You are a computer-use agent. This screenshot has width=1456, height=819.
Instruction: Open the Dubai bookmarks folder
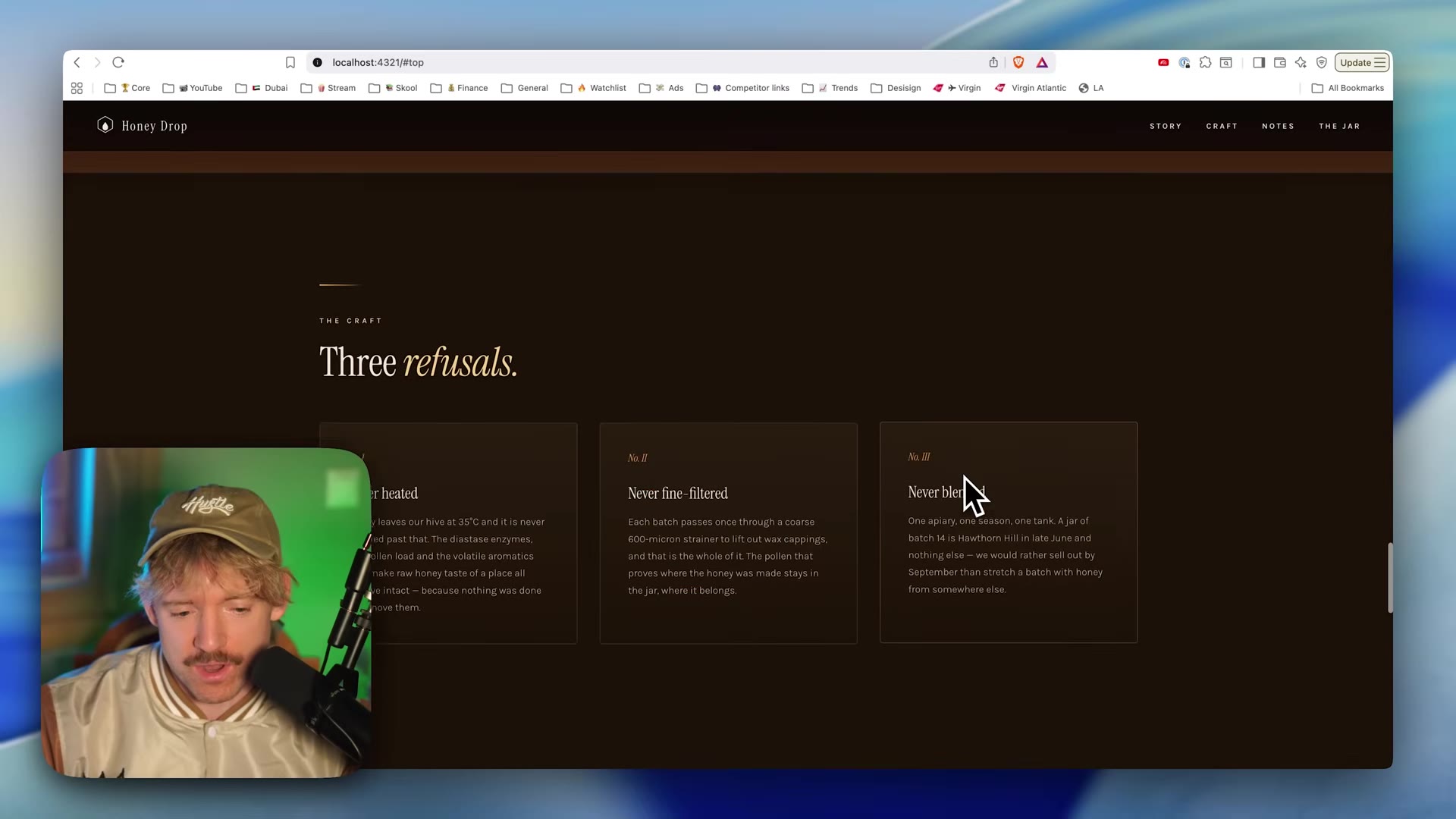[x=262, y=88]
